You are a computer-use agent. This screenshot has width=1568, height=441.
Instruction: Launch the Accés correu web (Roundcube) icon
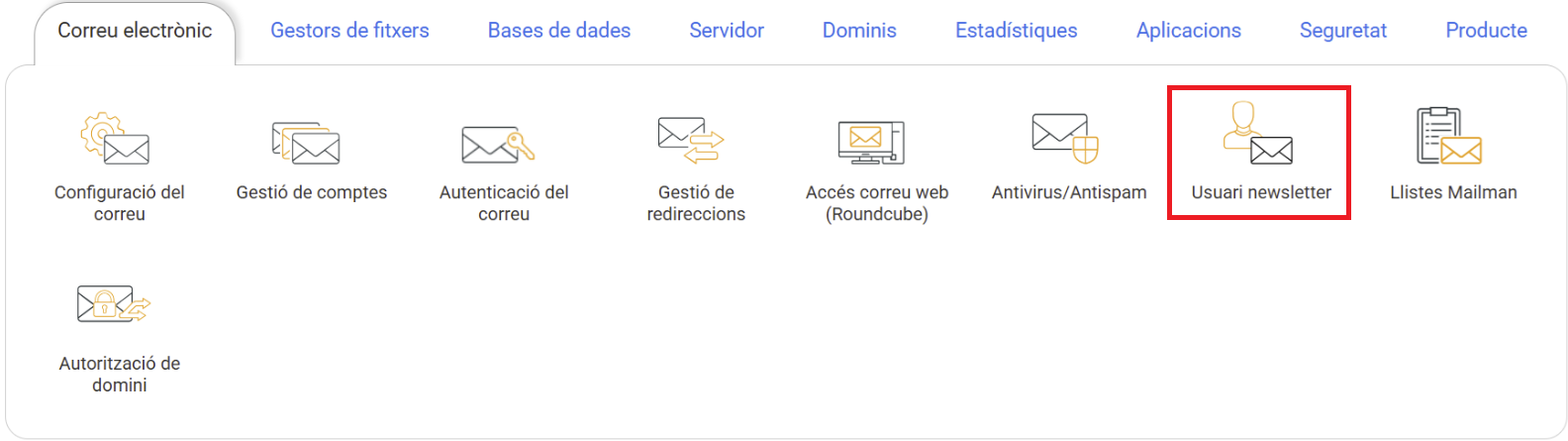871,143
